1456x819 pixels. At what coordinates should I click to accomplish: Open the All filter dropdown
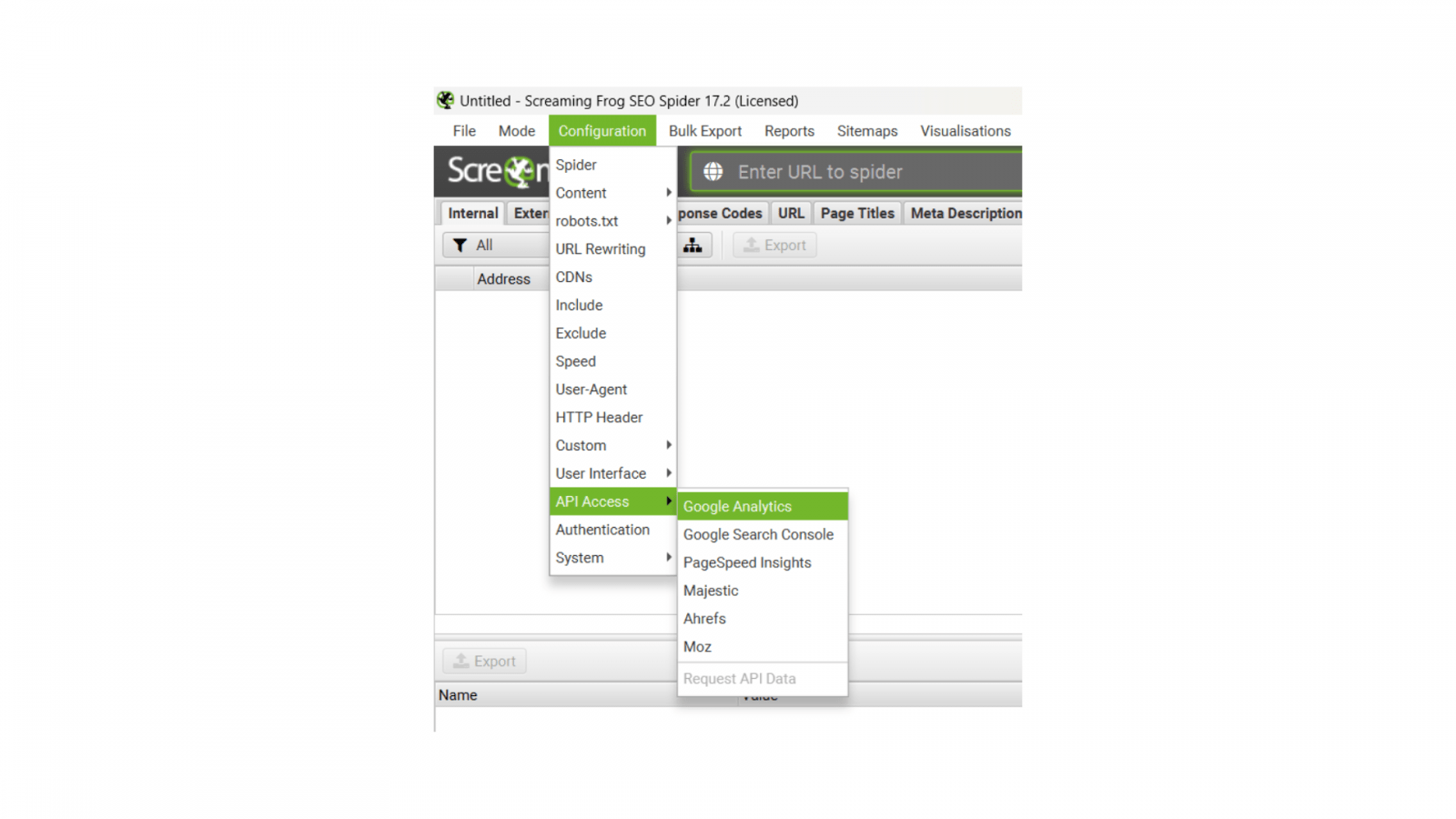click(x=496, y=246)
